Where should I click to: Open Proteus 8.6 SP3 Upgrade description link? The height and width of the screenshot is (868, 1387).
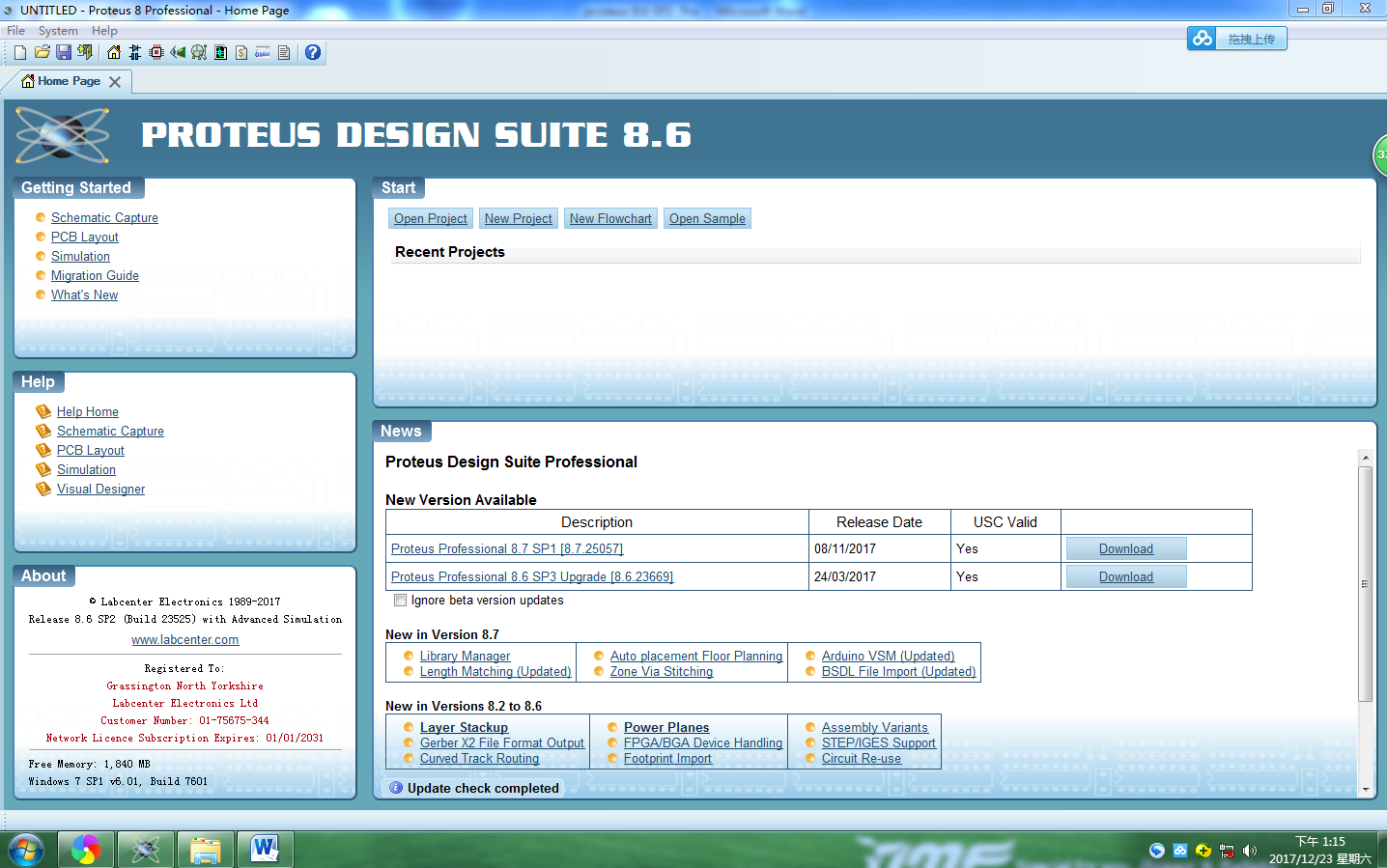532,576
